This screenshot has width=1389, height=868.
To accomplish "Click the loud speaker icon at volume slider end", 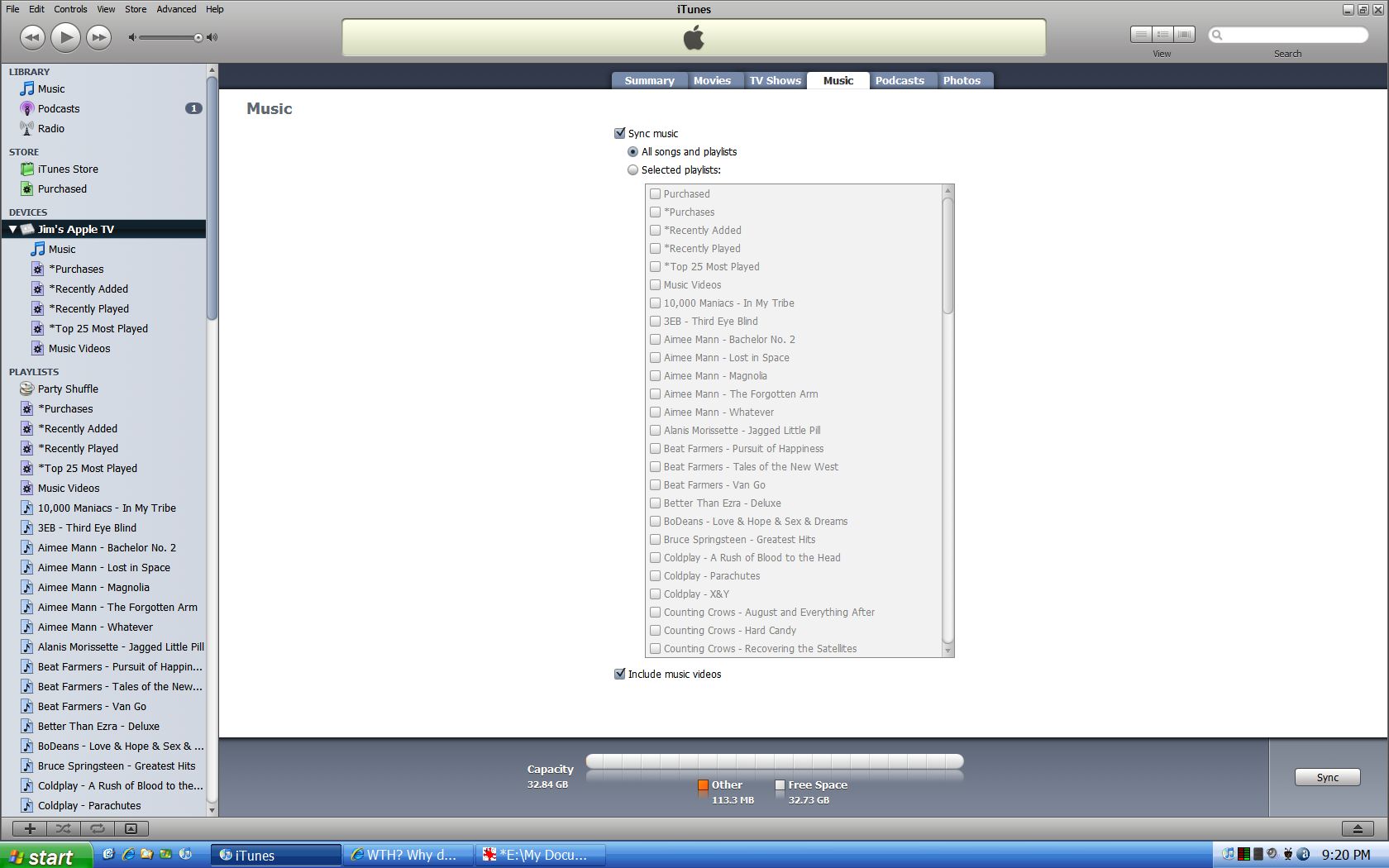I will [x=212, y=37].
